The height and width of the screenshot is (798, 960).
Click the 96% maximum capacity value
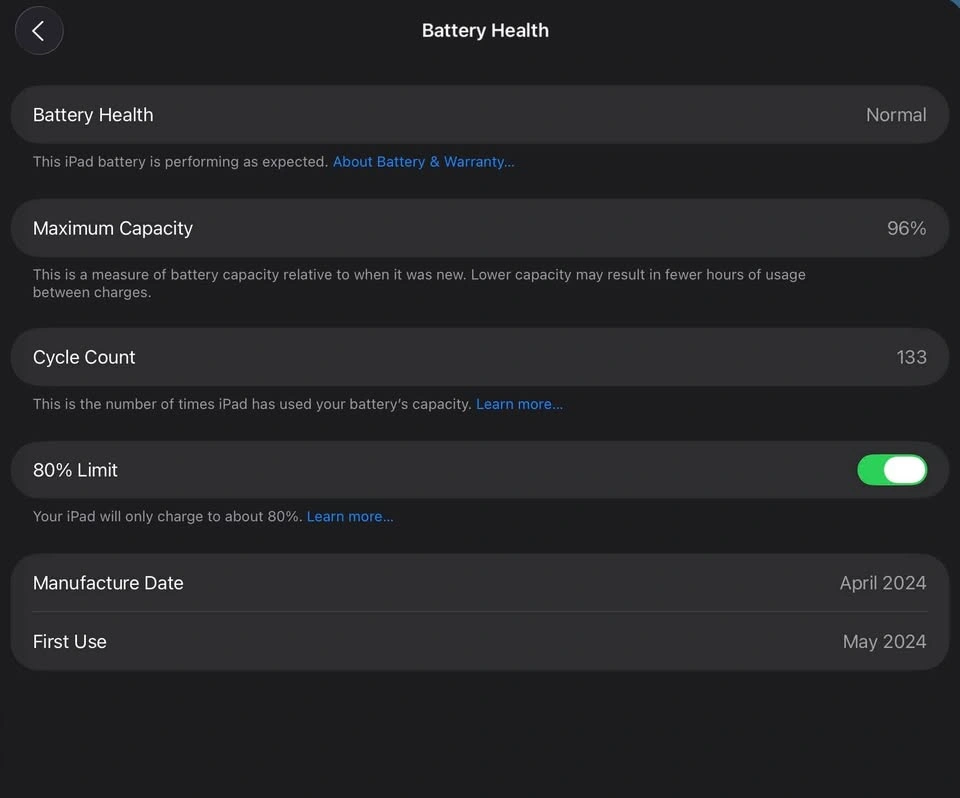[906, 228]
